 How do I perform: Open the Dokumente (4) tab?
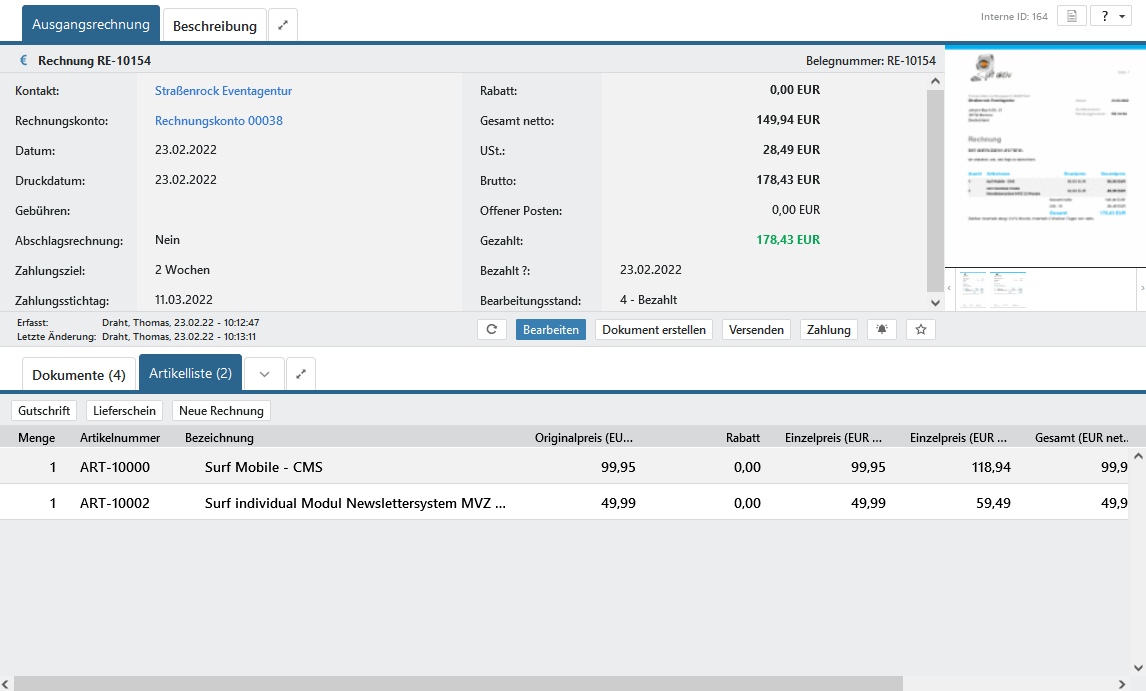(x=79, y=375)
